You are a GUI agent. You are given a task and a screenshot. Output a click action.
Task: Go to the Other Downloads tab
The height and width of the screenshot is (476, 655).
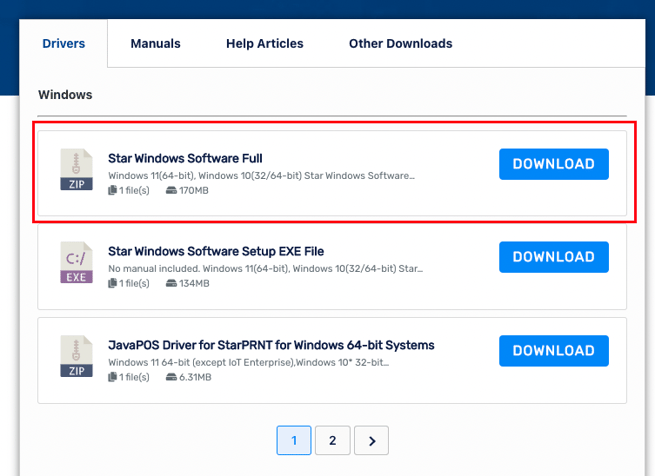pos(400,44)
